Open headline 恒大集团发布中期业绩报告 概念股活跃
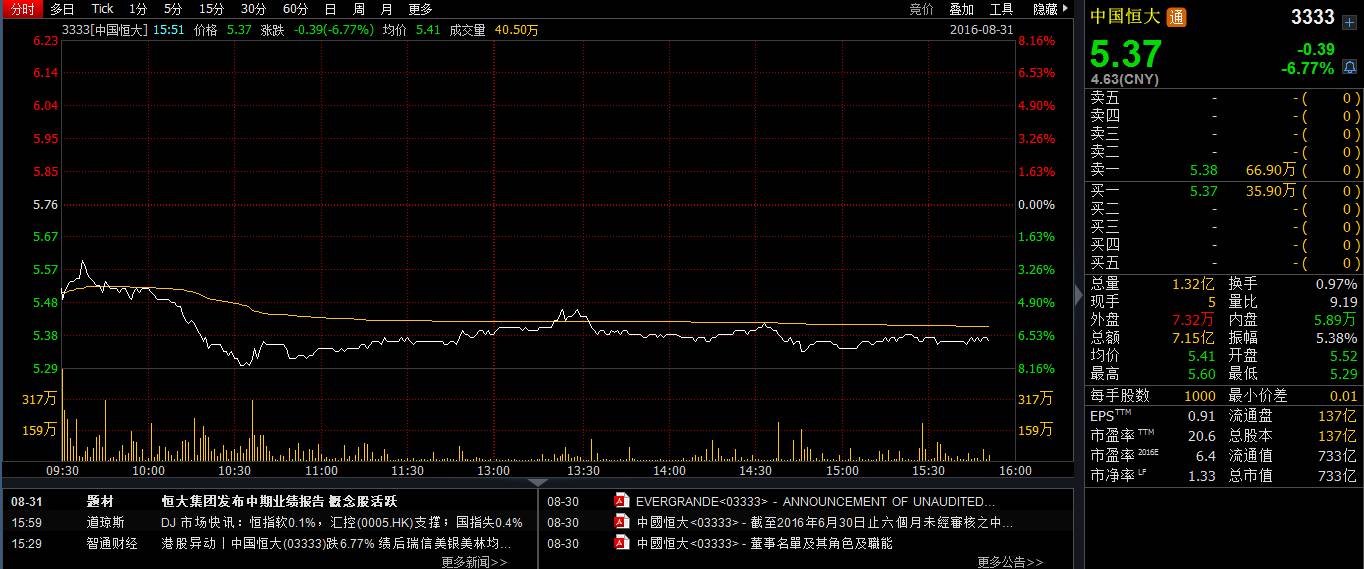Screen dimensions: 1364x569 coord(279,501)
